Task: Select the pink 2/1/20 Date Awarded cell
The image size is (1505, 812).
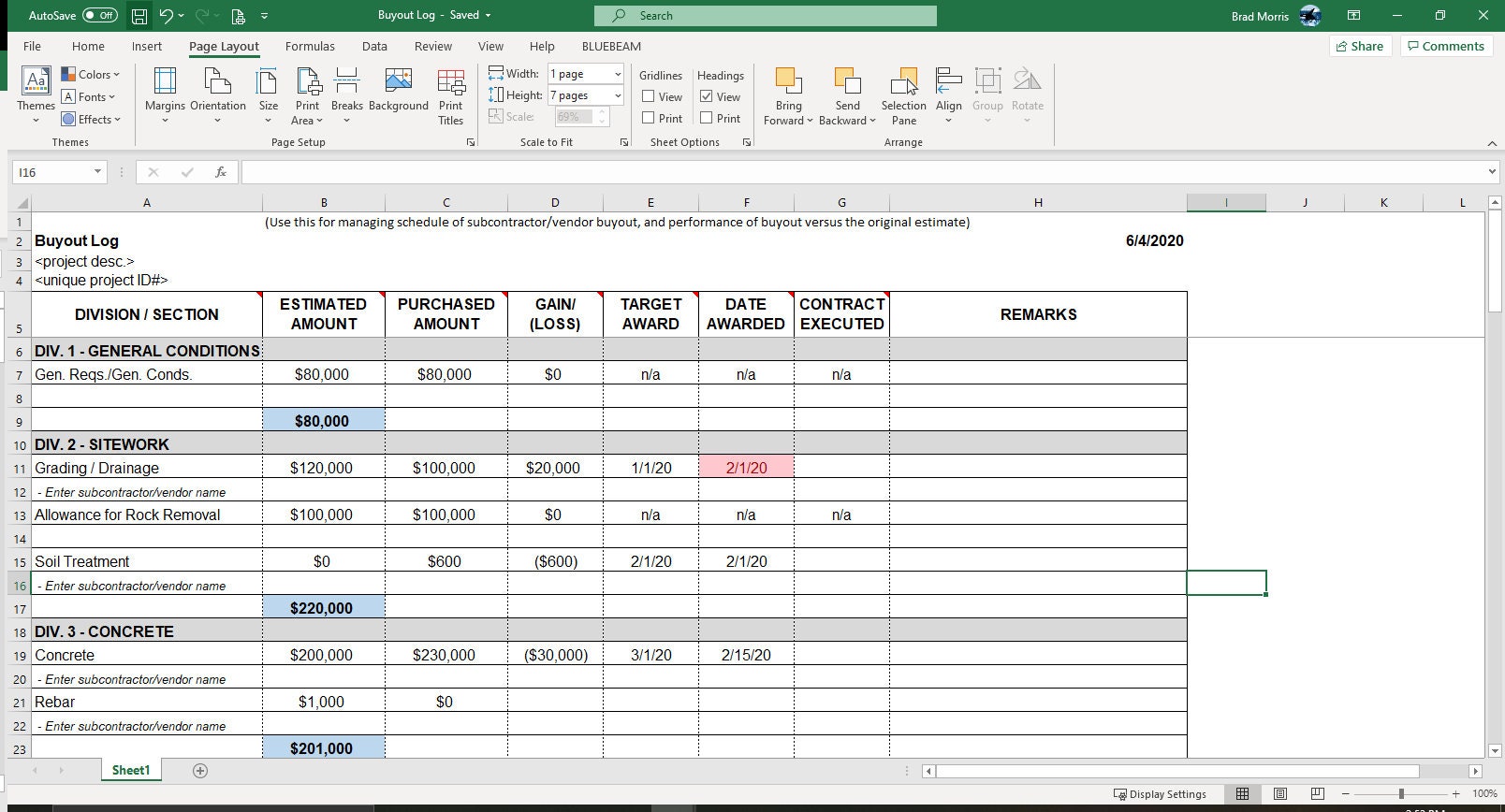Action: 746,468
